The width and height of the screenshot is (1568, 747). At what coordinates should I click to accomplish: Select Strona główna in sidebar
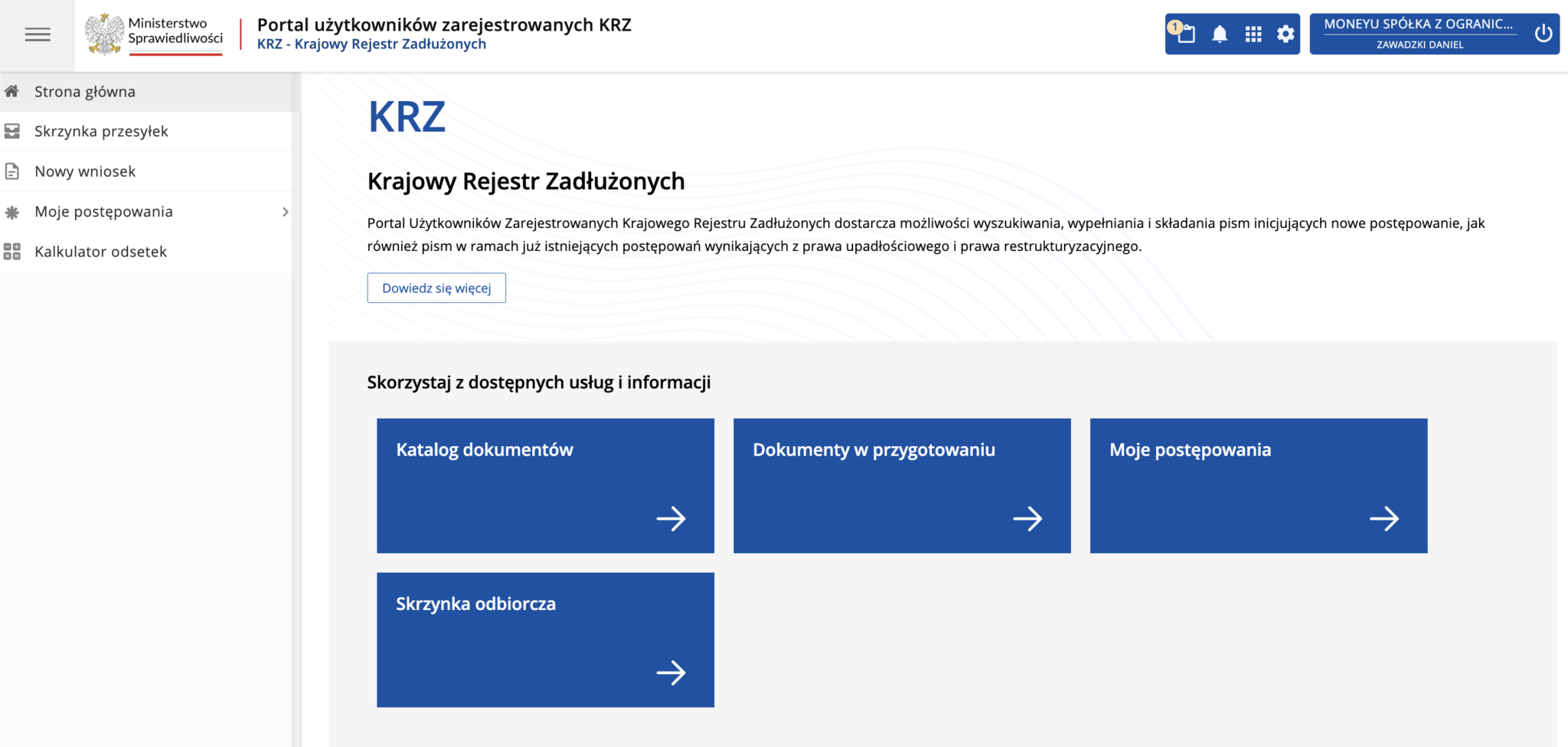click(145, 92)
